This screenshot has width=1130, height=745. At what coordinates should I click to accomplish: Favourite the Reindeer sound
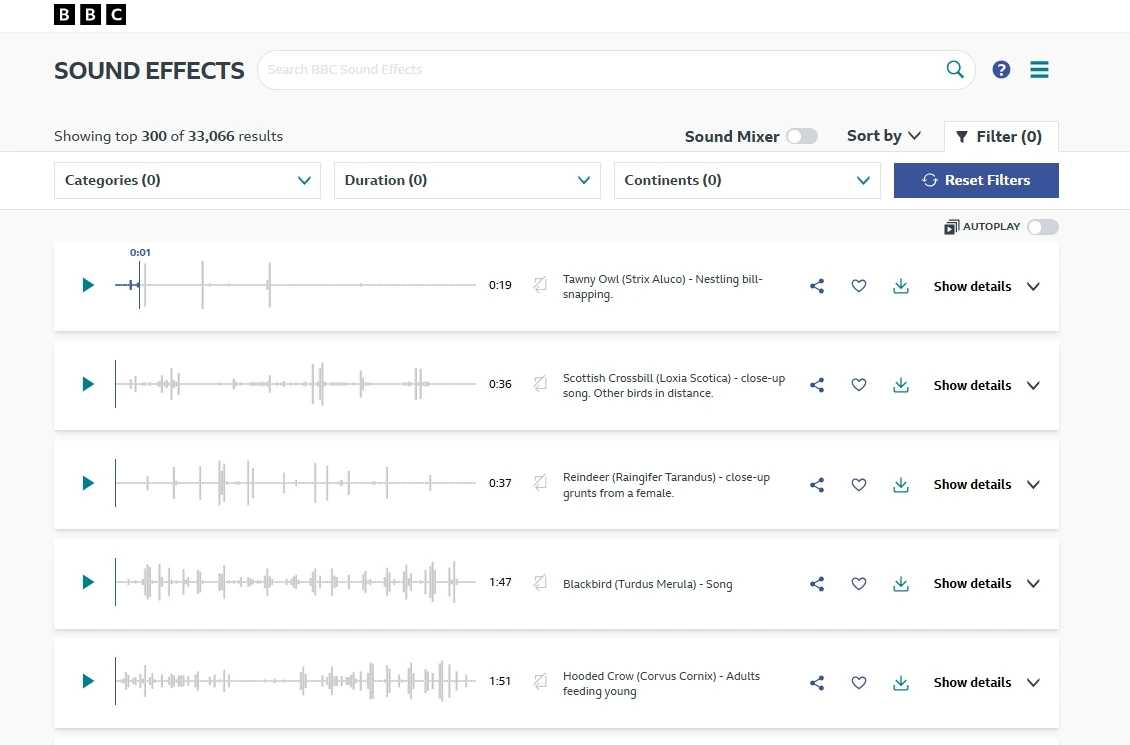pyautogui.click(x=858, y=484)
